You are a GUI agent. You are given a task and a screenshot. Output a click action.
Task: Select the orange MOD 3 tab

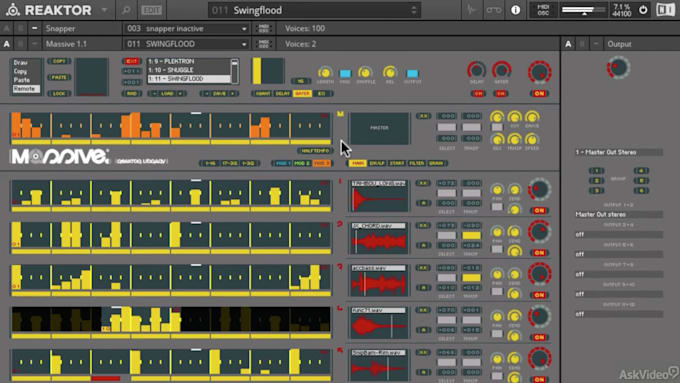pos(322,163)
